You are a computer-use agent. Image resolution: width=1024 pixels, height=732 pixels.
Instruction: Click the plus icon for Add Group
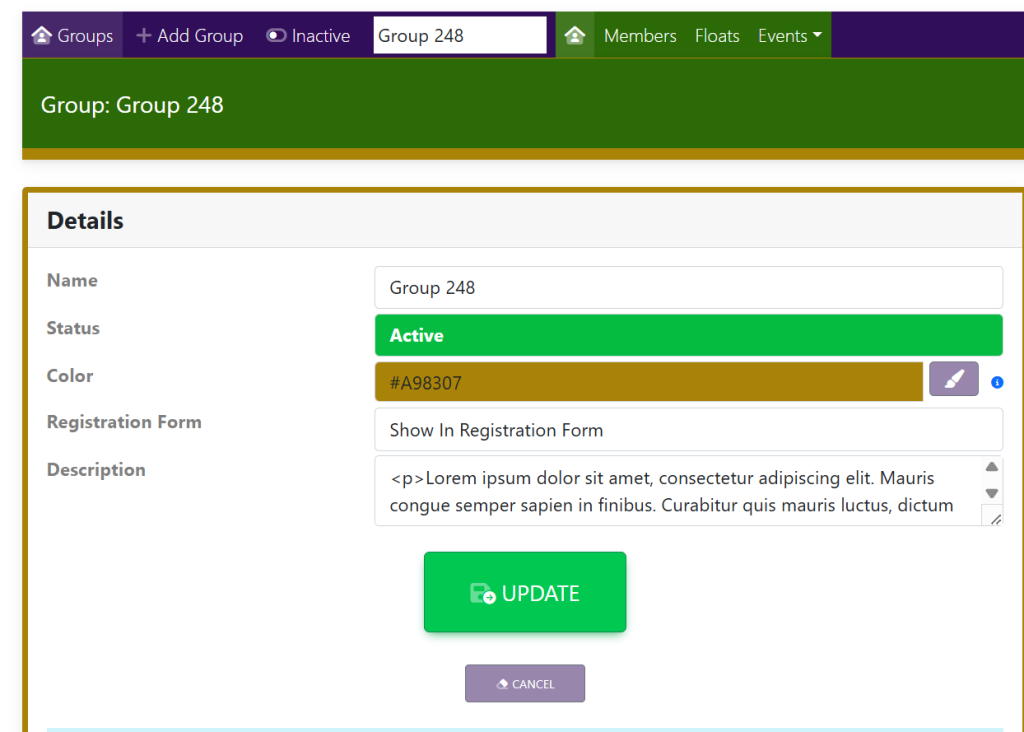click(144, 36)
